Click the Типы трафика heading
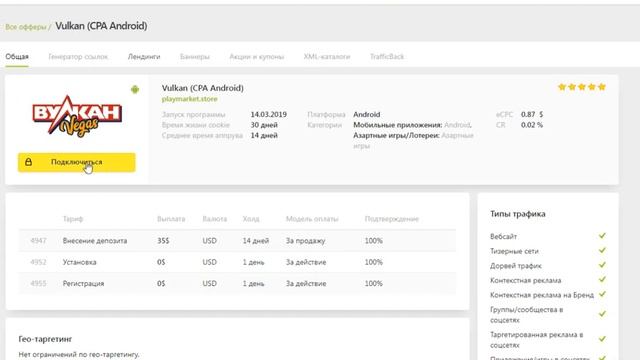 pos(518,214)
